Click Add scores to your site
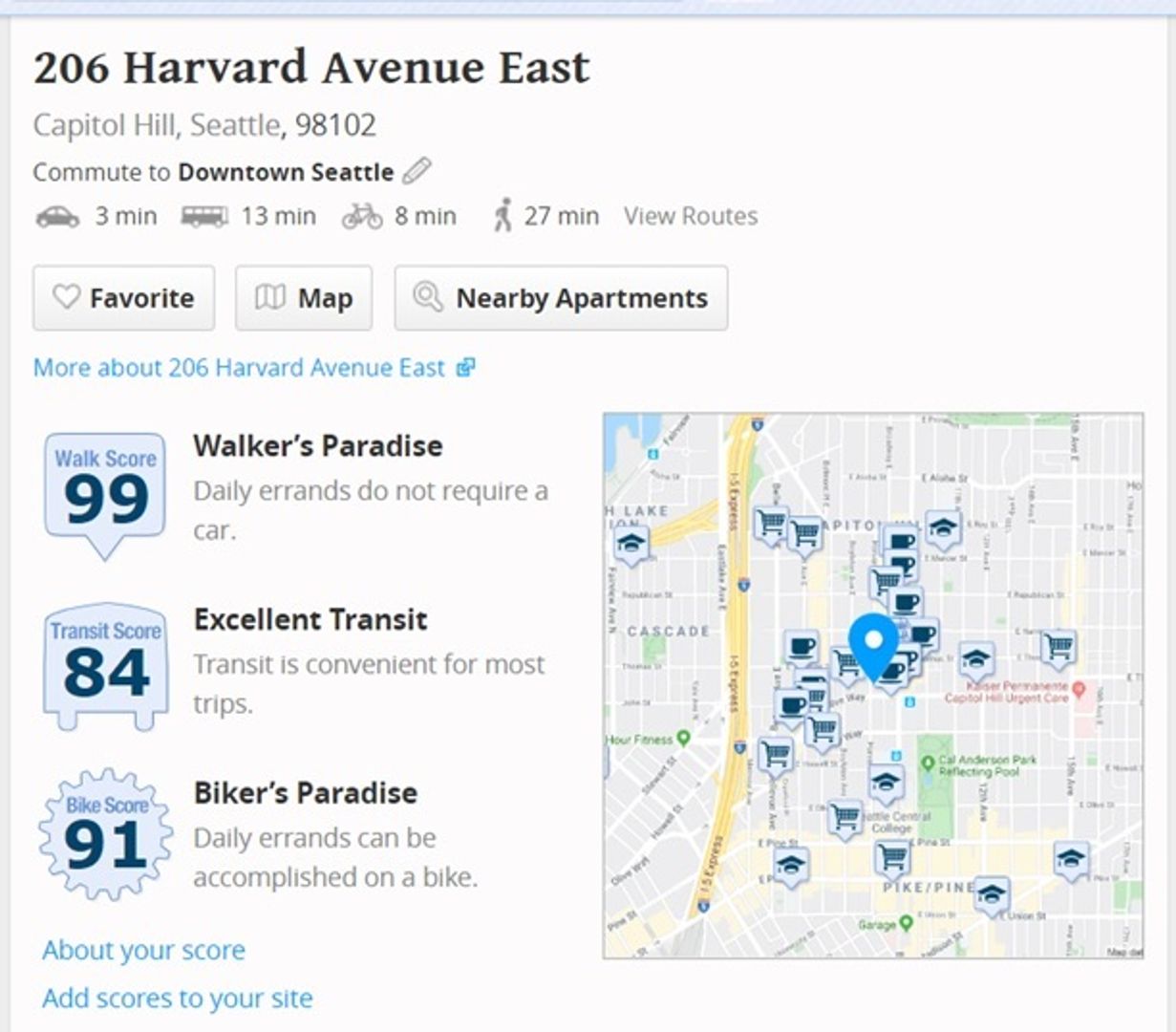 point(178,998)
